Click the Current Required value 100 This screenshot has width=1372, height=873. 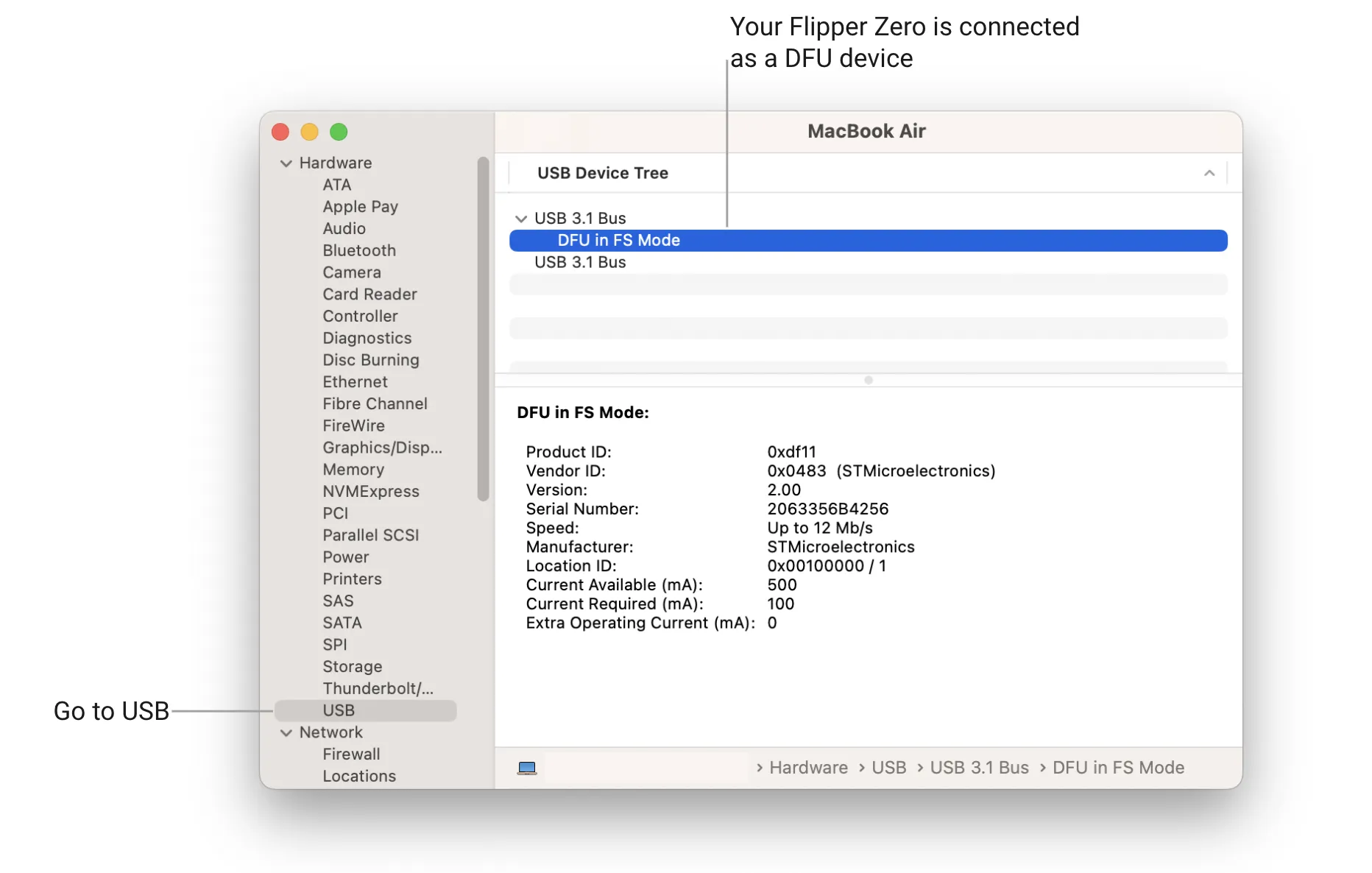click(x=781, y=604)
